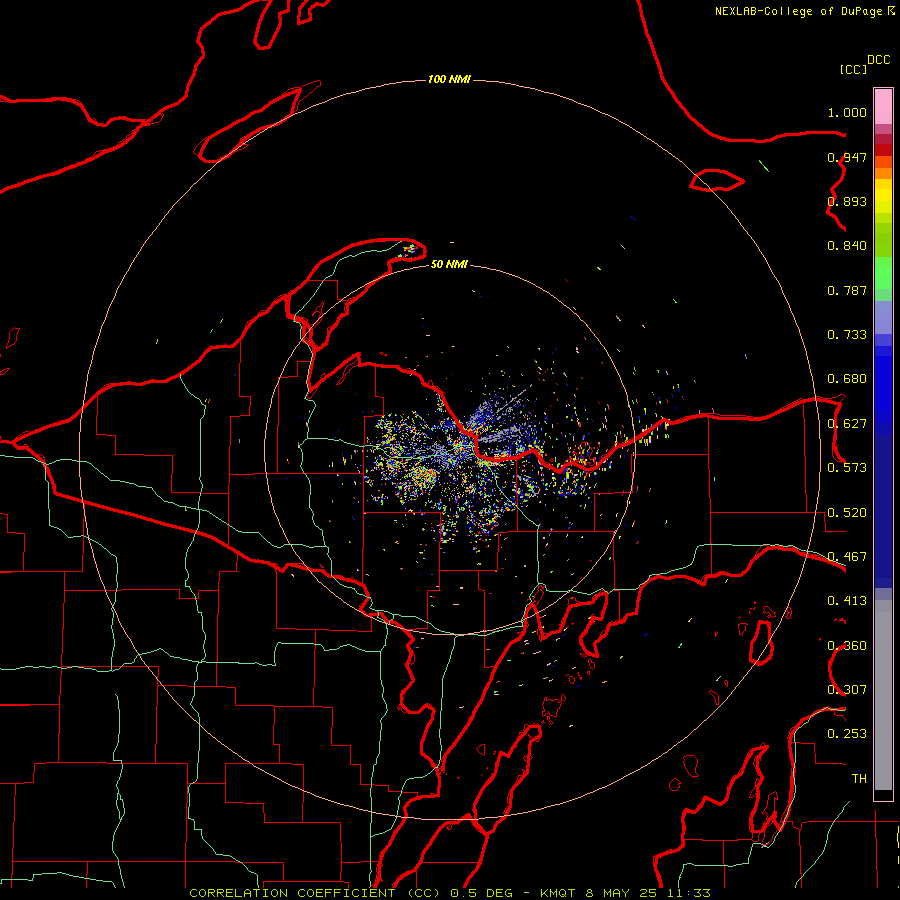Click the 0.733 scale value
The image size is (900, 900).
tap(847, 335)
